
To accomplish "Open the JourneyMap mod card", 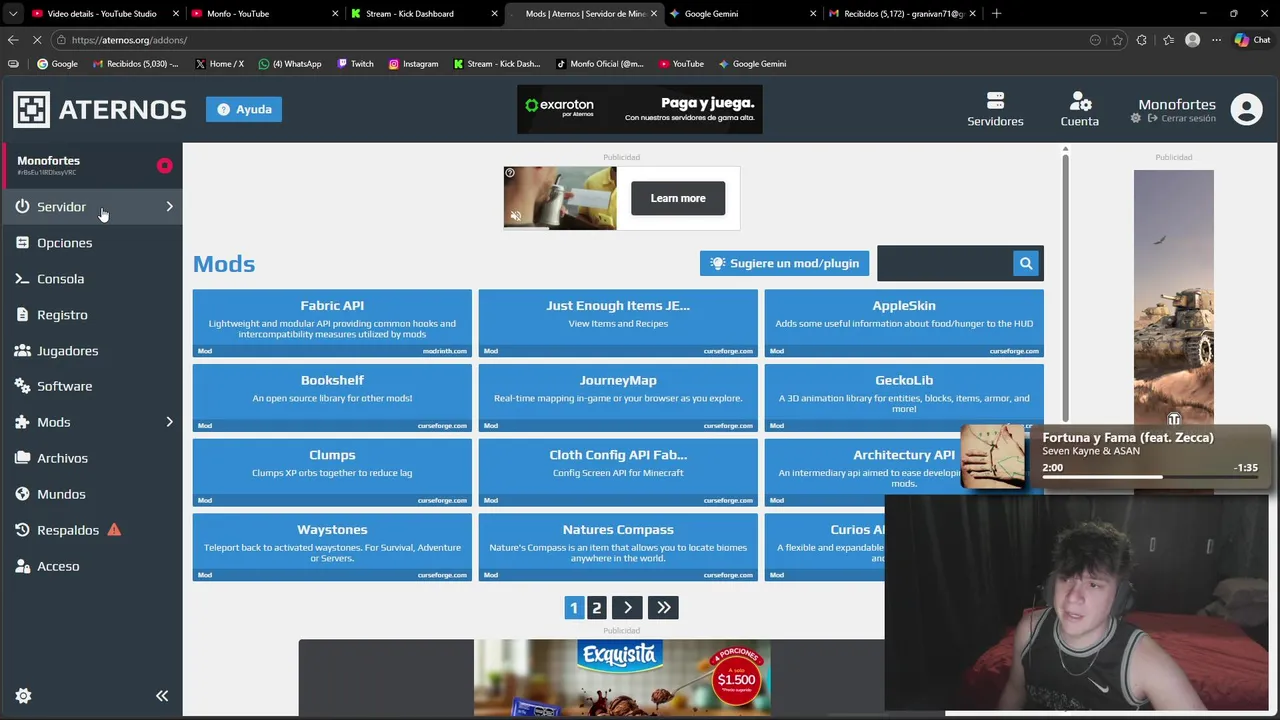I will click(x=618, y=398).
